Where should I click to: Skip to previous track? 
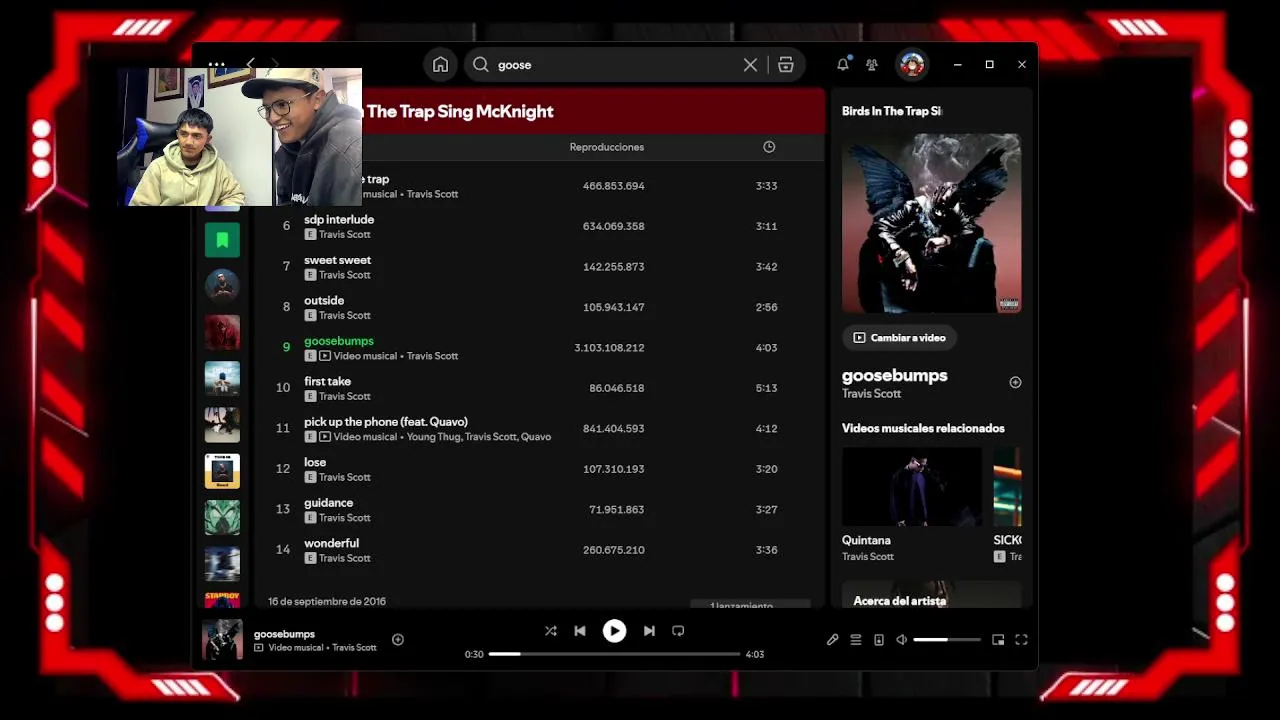point(580,631)
